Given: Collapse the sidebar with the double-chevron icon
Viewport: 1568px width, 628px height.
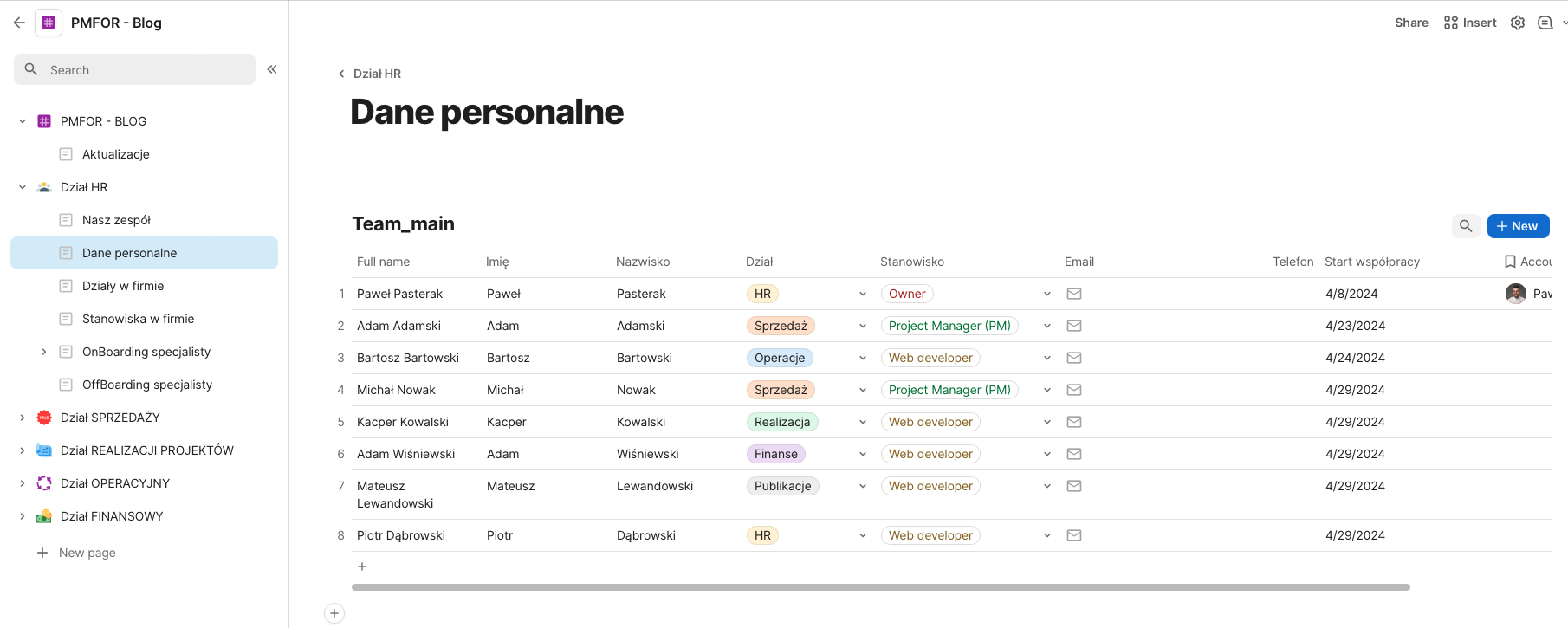Looking at the screenshot, I should click(272, 69).
